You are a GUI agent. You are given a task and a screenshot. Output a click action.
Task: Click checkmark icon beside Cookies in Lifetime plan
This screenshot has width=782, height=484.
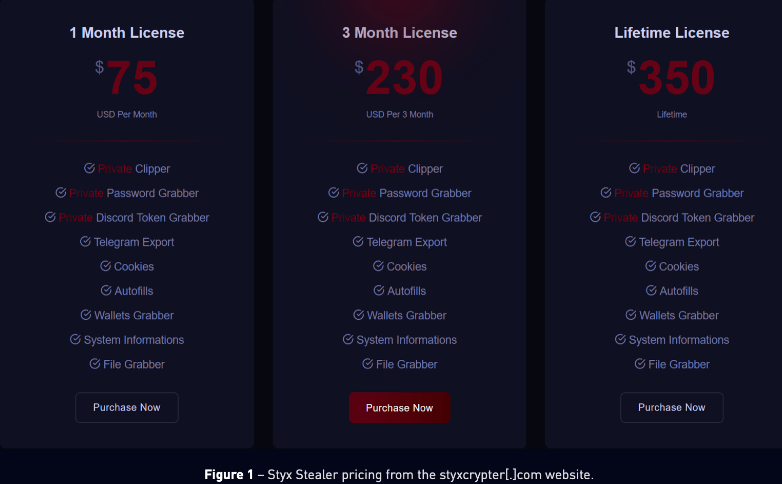click(x=650, y=266)
